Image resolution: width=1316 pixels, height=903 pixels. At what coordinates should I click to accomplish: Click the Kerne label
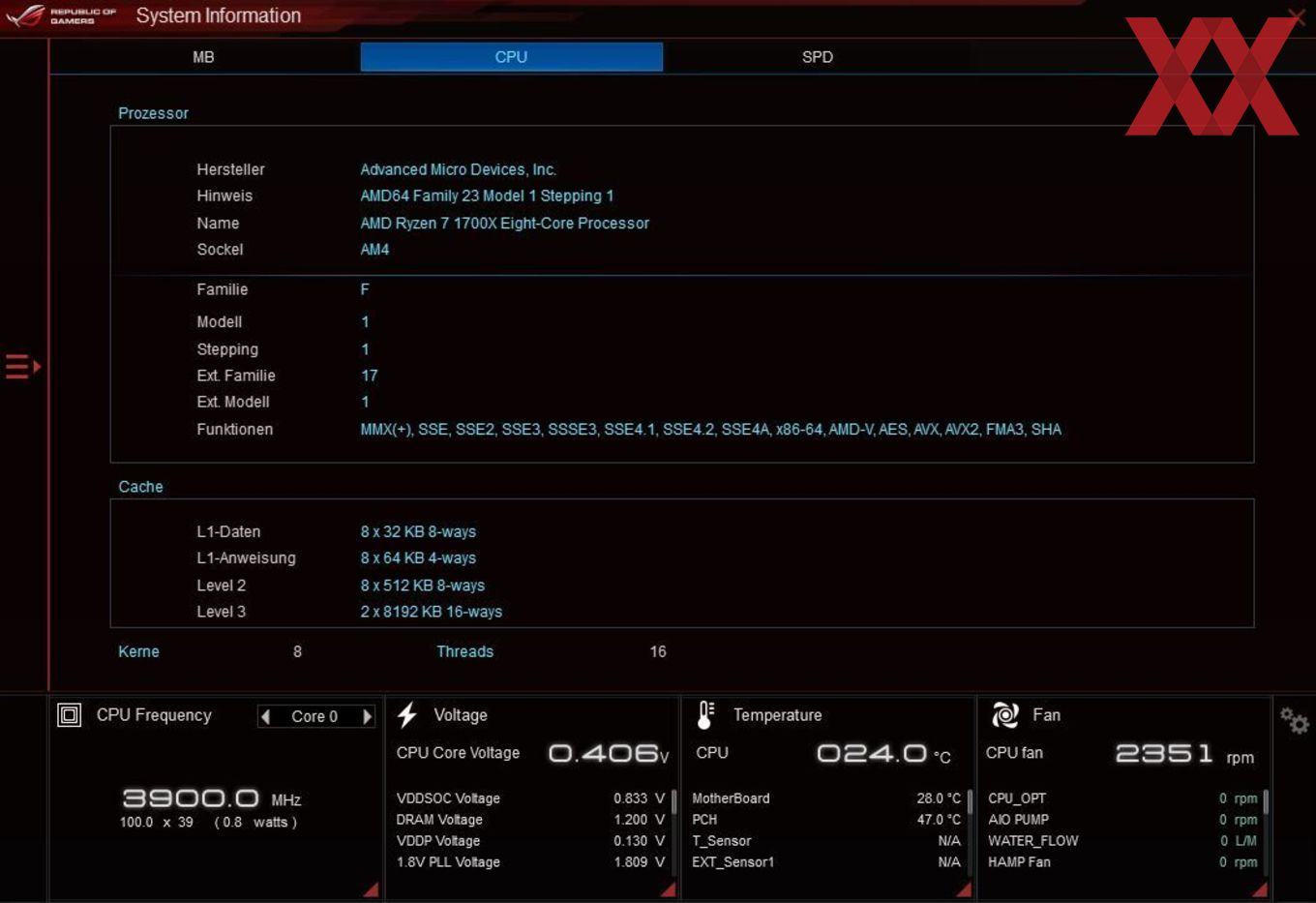point(138,651)
